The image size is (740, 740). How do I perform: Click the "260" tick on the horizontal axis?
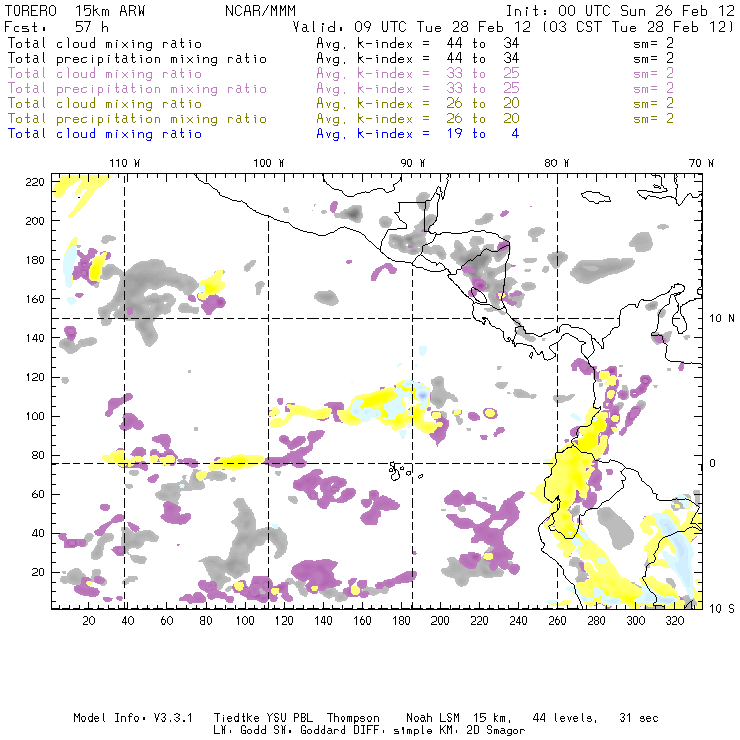pyautogui.click(x=557, y=621)
